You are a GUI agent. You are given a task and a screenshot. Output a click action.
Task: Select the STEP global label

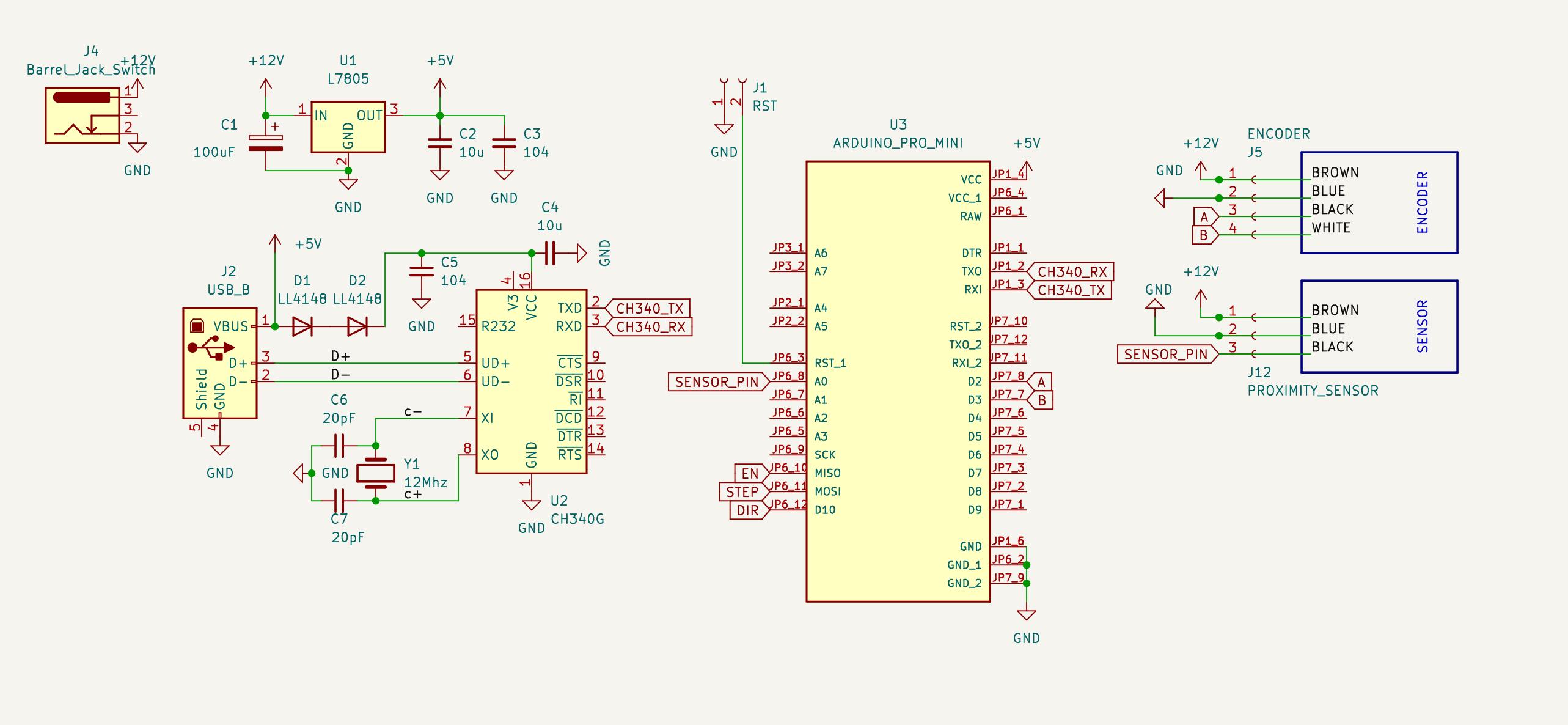[x=742, y=491]
